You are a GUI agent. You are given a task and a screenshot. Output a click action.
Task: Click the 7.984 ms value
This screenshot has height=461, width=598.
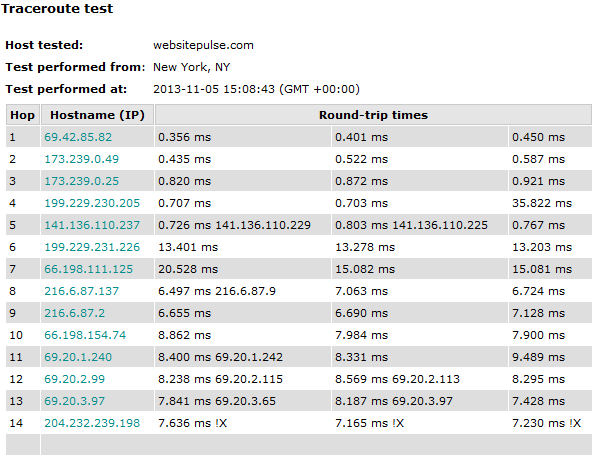click(x=361, y=335)
